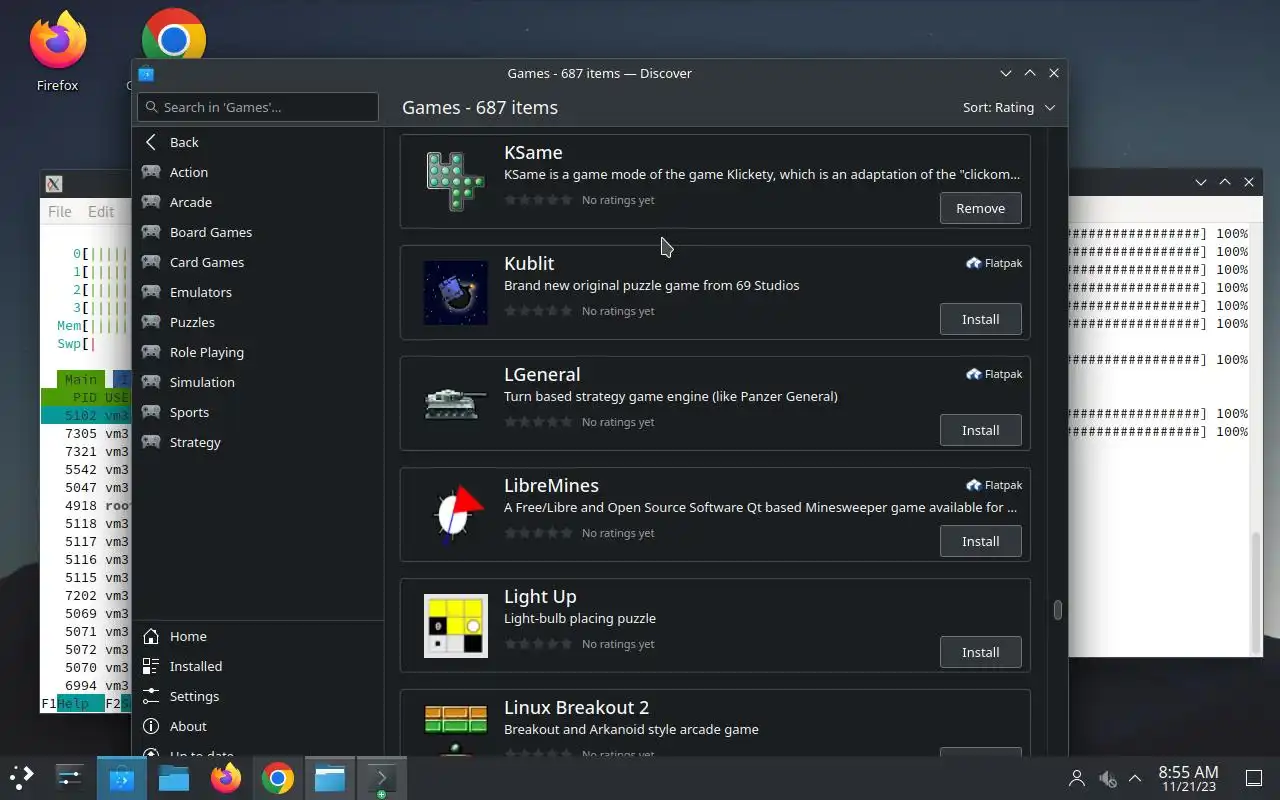
Task: Click the Light Up app icon
Action: coord(456,625)
